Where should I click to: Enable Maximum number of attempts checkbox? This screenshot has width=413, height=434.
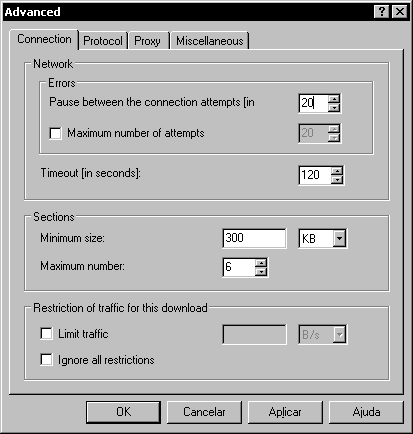[x=55, y=133]
